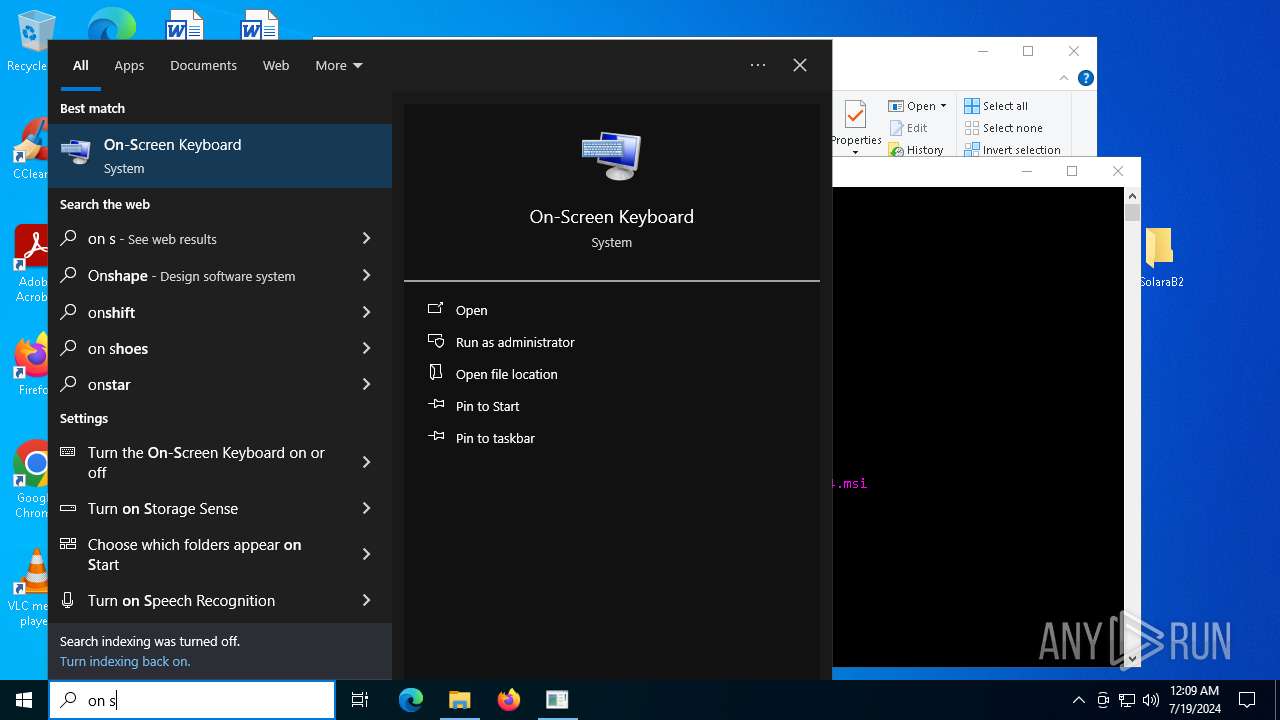The image size is (1280, 720).
Task: Open 'Turn on Storage Sense' setting
Action: click(201, 508)
